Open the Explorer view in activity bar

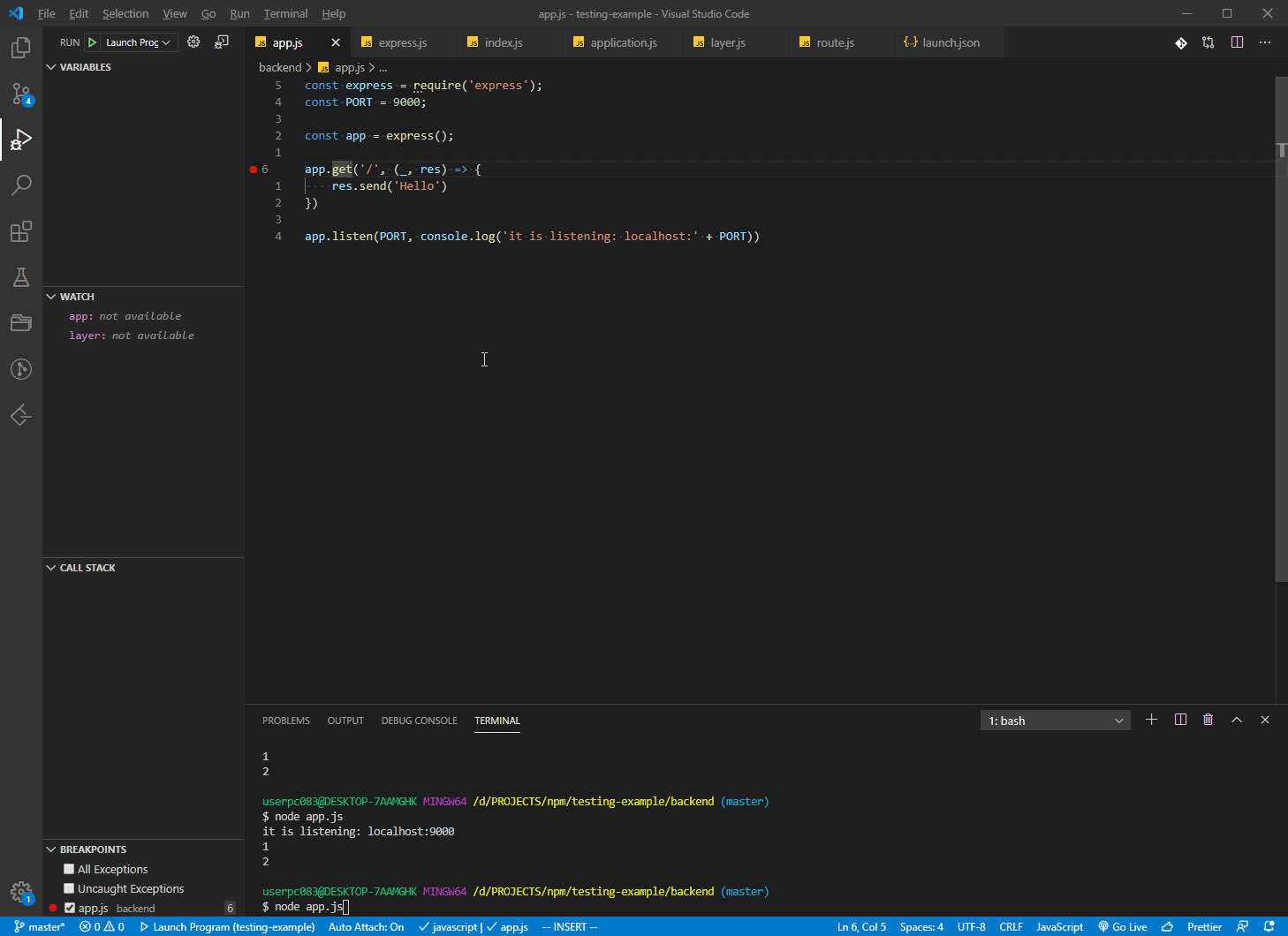pos(21,48)
